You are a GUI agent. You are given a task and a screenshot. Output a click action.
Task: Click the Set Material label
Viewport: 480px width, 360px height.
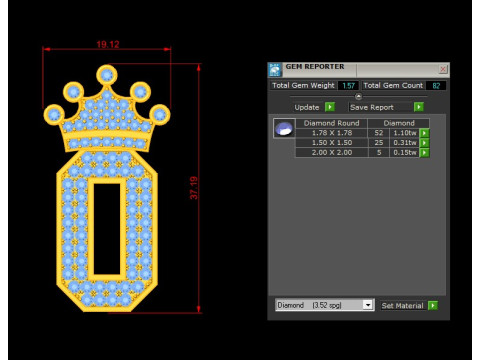click(x=402, y=306)
